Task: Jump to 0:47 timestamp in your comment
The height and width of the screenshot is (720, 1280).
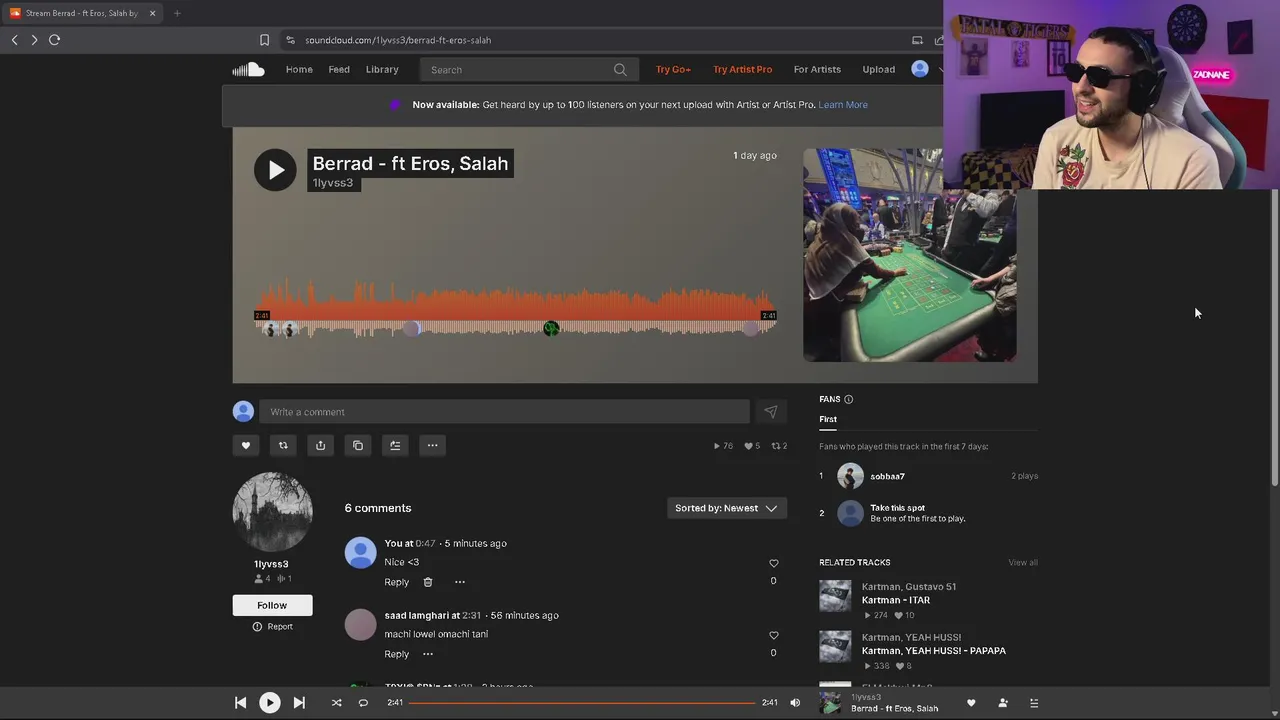Action: point(426,543)
